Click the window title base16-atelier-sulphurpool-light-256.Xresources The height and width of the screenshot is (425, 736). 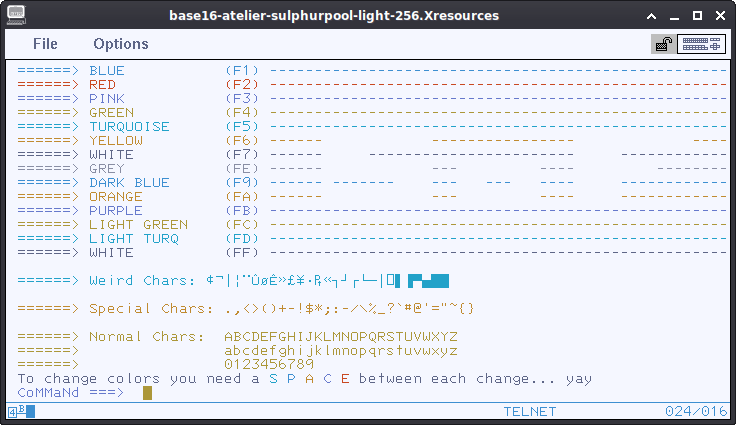click(x=334, y=15)
